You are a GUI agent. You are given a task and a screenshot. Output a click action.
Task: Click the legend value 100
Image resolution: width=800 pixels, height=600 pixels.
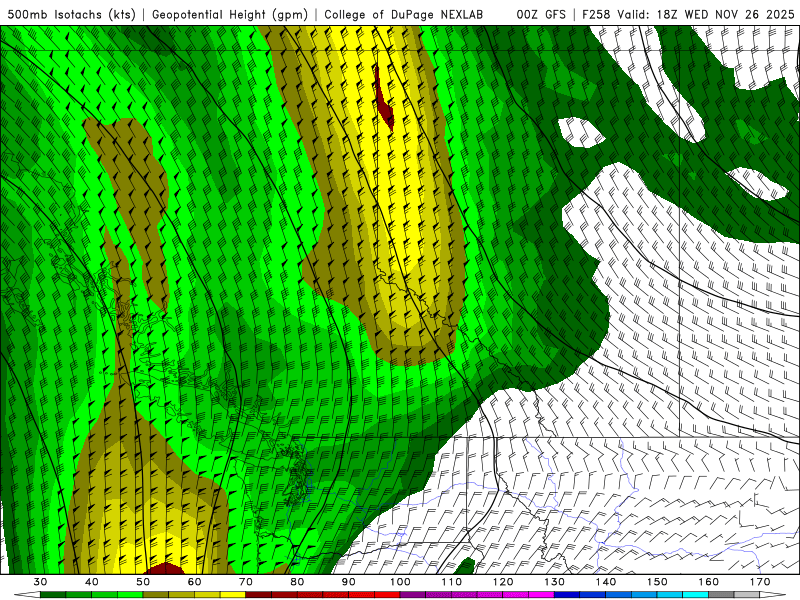(400, 582)
